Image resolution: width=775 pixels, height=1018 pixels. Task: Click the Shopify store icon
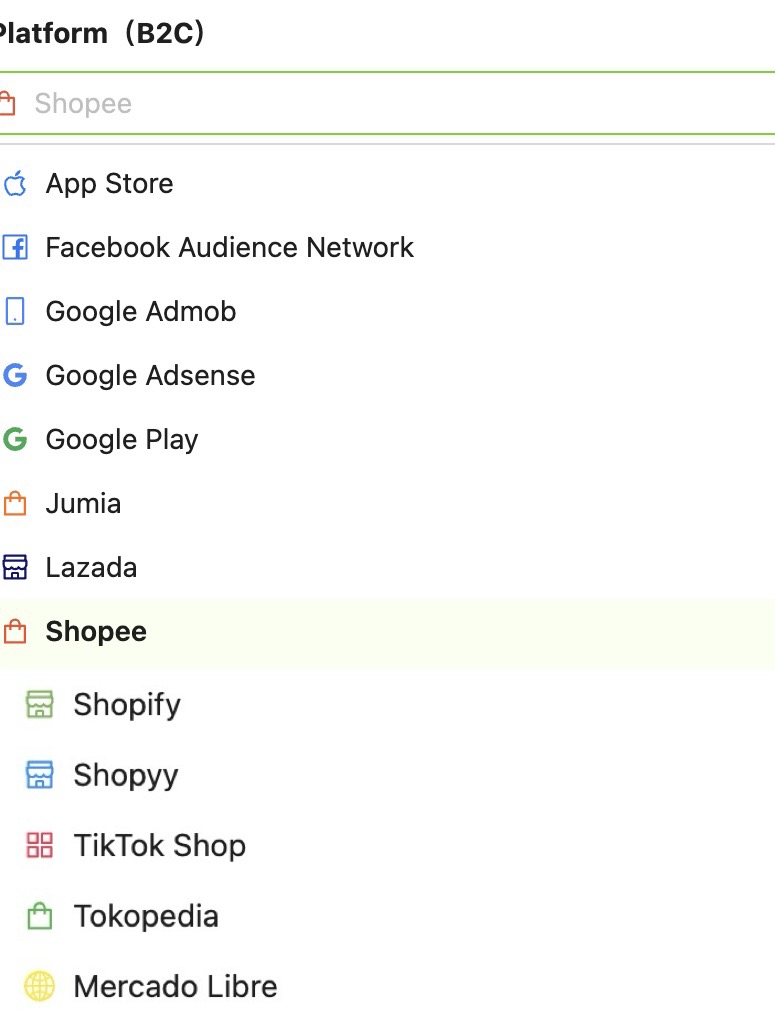pos(39,705)
